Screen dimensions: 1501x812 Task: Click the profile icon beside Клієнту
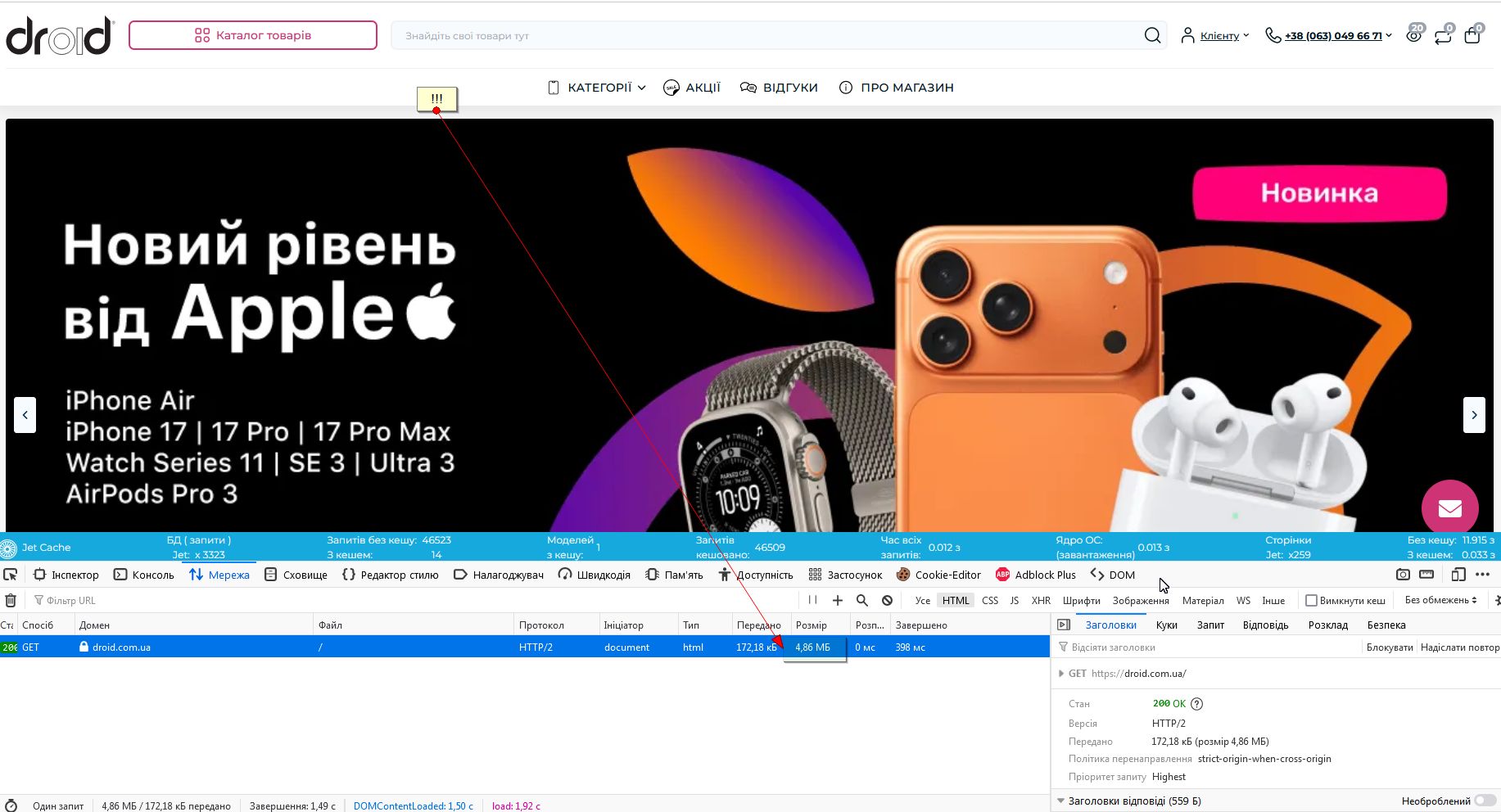[x=1187, y=35]
